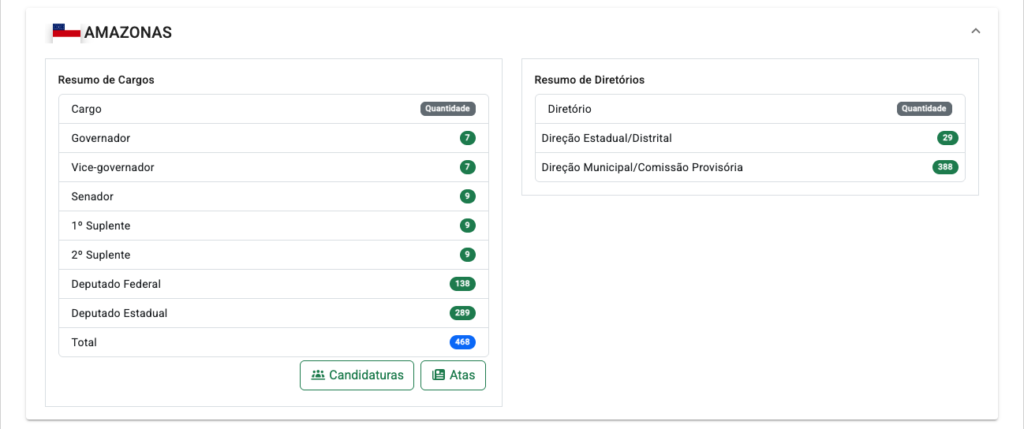1024x429 pixels.
Task: Click the Direção Municipal 388 badge
Action: [945, 167]
